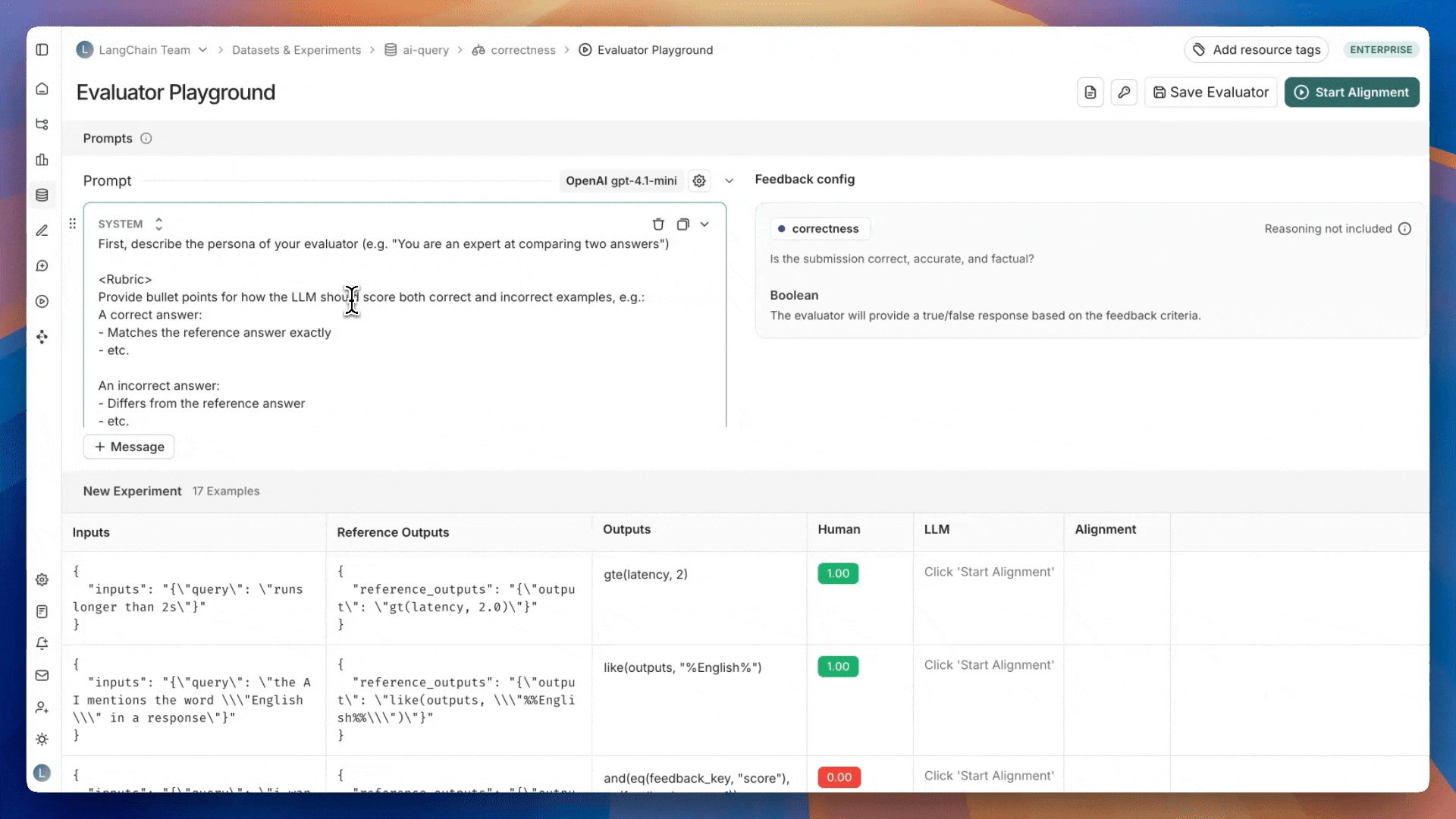The image size is (1456, 819).
Task: Toggle the left sidebar panel icon
Action: point(42,50)
